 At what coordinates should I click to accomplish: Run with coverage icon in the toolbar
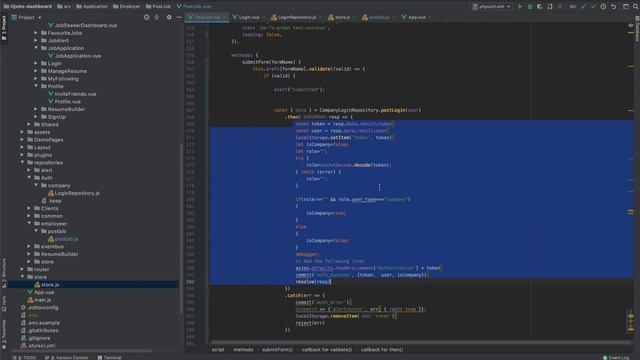(540, 7)
